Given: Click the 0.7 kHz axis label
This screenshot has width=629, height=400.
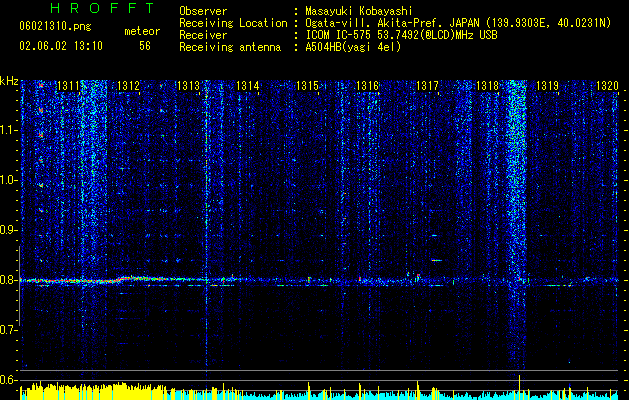Looking at the screenshot, I should tap(9, 330).
